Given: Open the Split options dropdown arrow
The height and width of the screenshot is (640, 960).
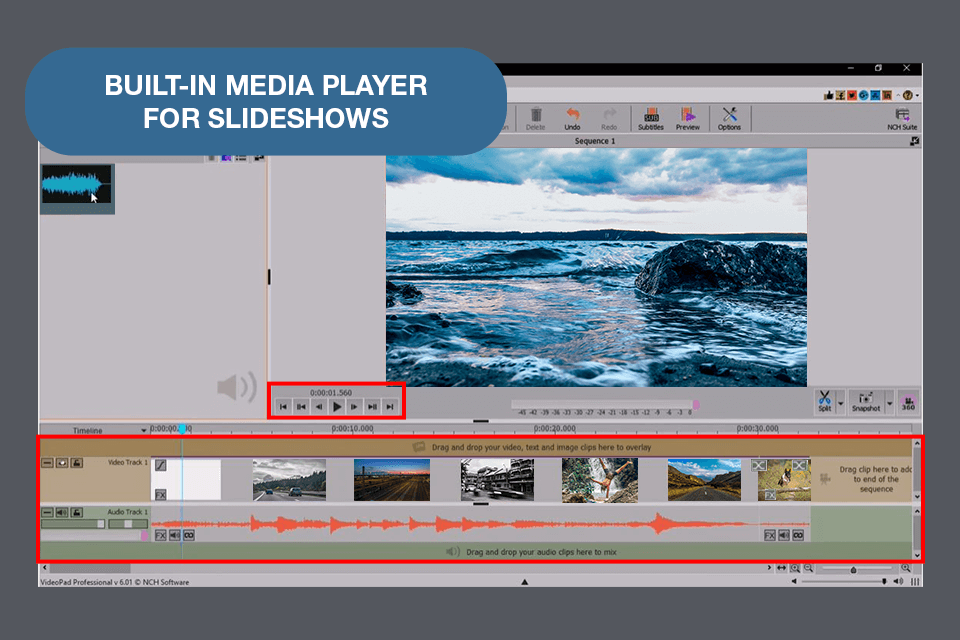Looking at the screenshot, I should click(841, 402).
